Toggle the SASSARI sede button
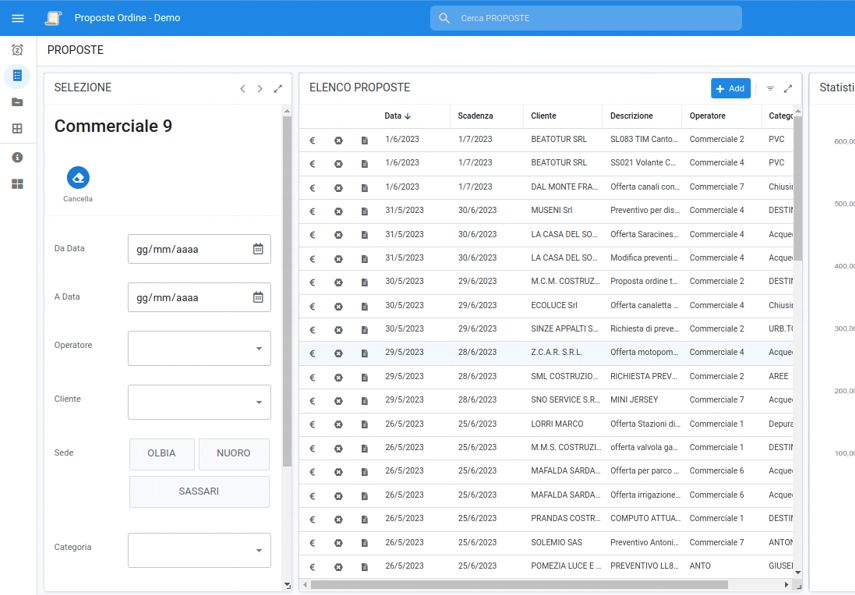This screenshot has width=855, height=595. (x=199, y=491)
